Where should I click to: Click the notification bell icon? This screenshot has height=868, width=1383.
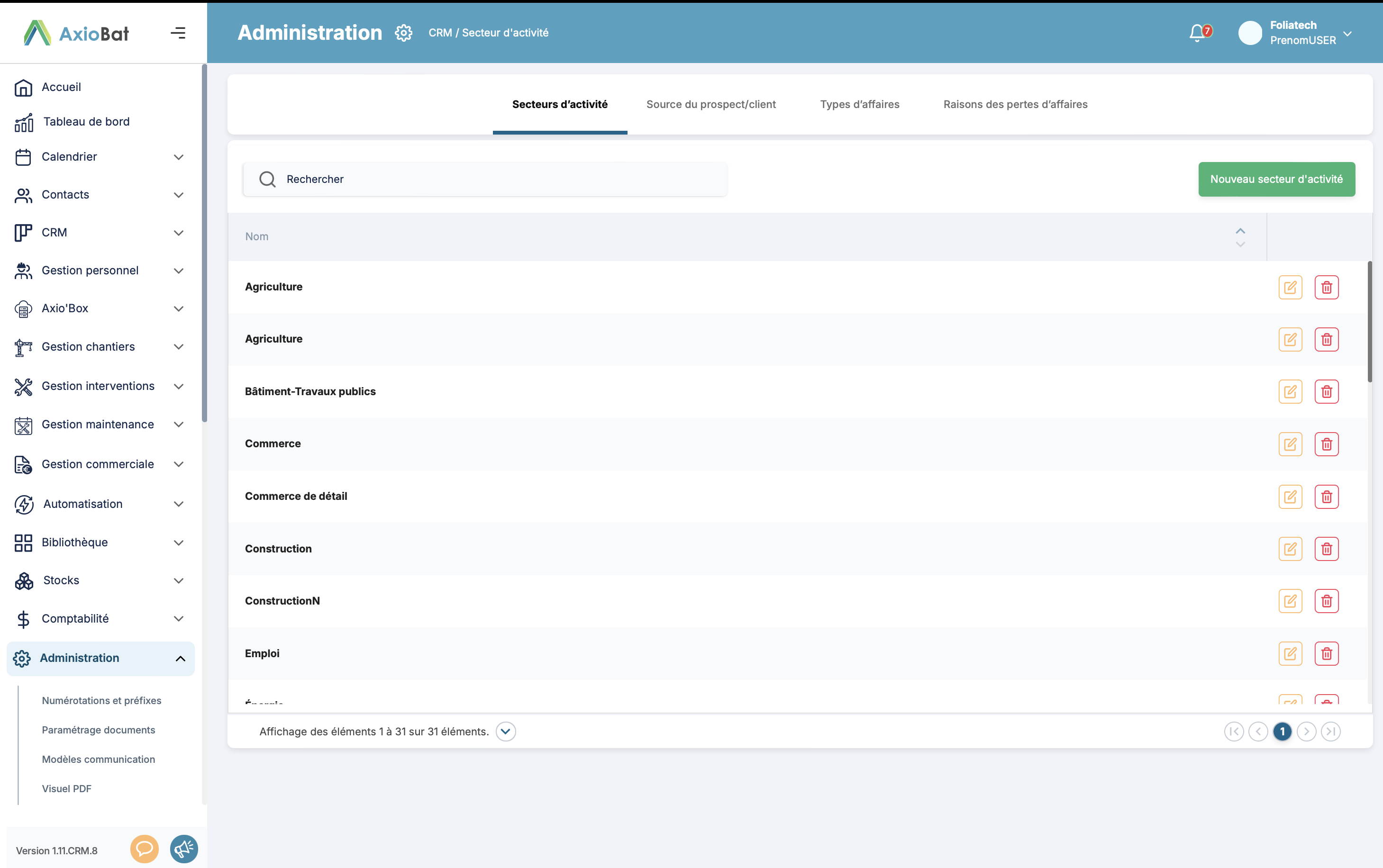pos(1198,33)
